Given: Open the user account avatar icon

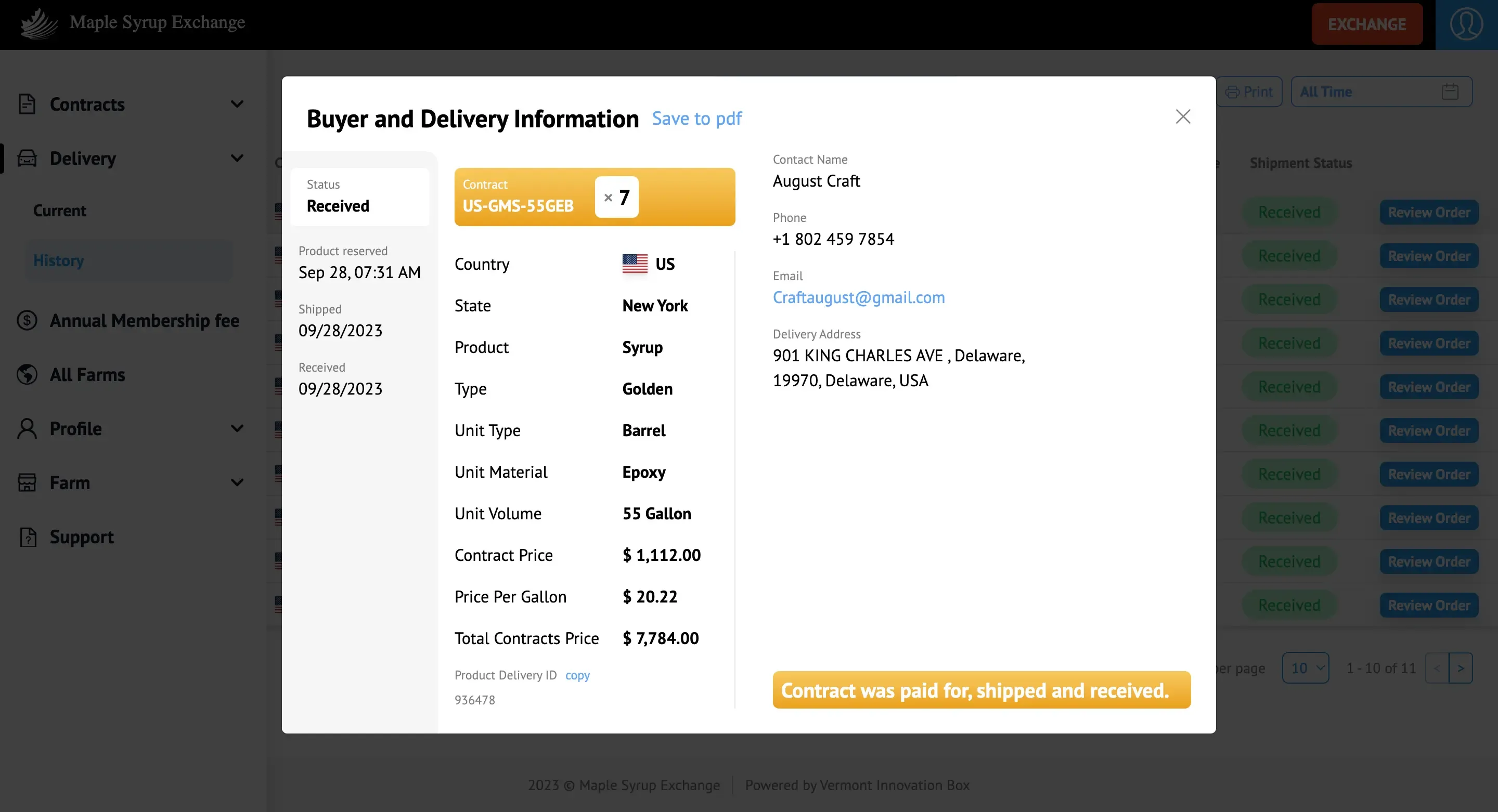Looking at the screenshot, I should click(1466, 24).
